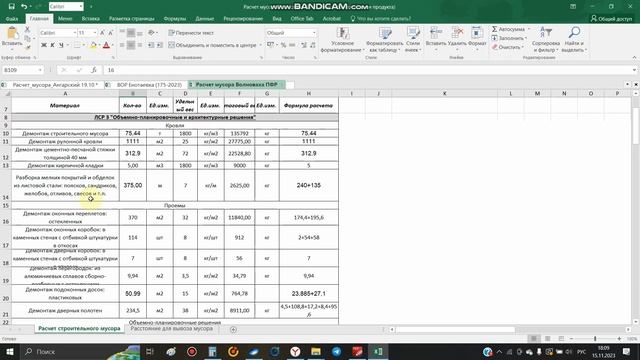640x360 pixels.
Task: Toggle align text left
Action: point(122,45)
